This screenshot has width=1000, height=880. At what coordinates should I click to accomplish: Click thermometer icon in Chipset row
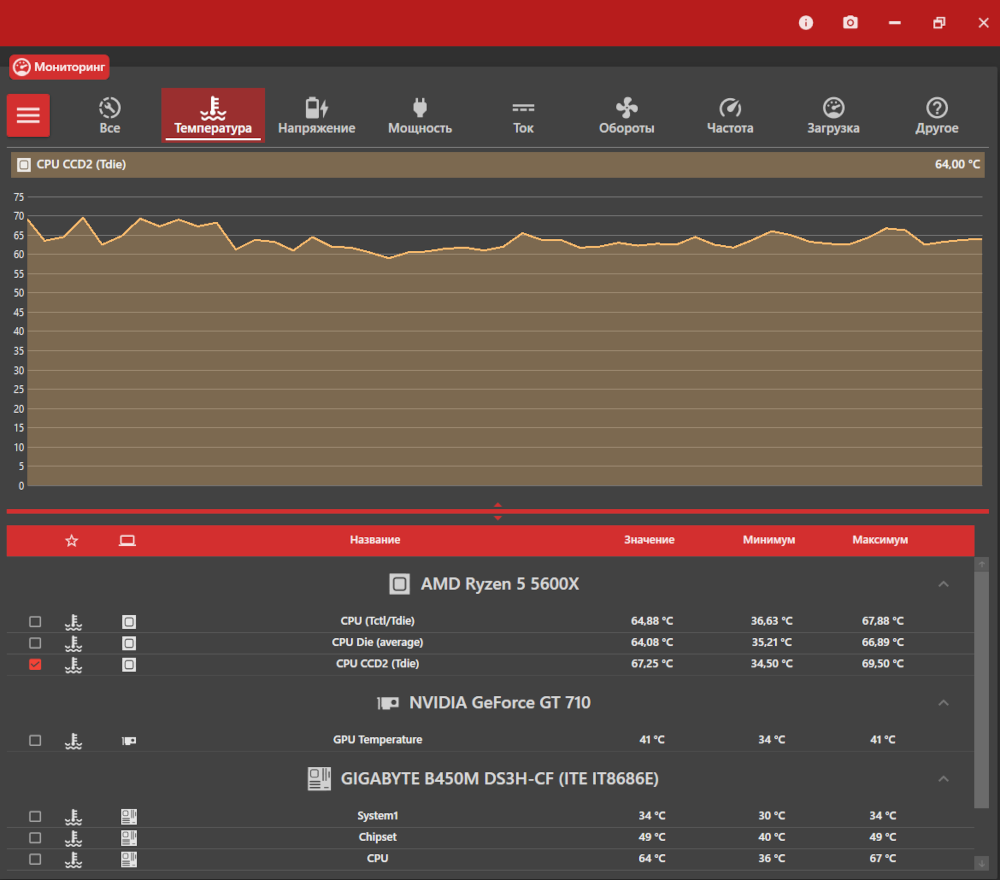pyautogui.click(x=73, y=838)
